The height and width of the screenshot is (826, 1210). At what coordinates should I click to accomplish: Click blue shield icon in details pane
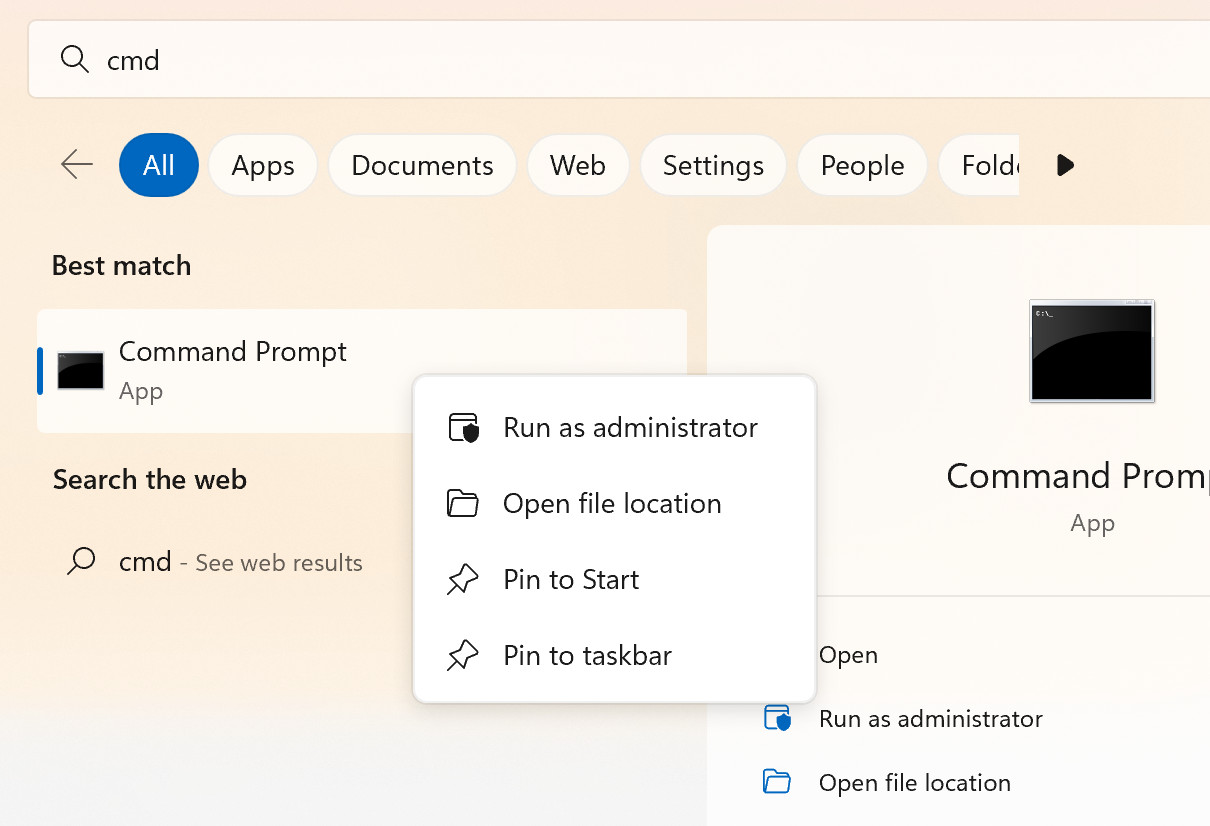(x=777, y=719)
